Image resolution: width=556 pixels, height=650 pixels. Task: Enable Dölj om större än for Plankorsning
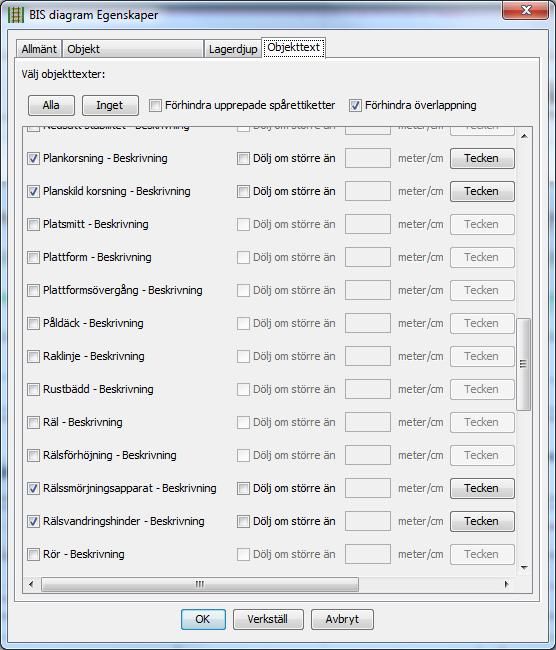click(243, 158)
